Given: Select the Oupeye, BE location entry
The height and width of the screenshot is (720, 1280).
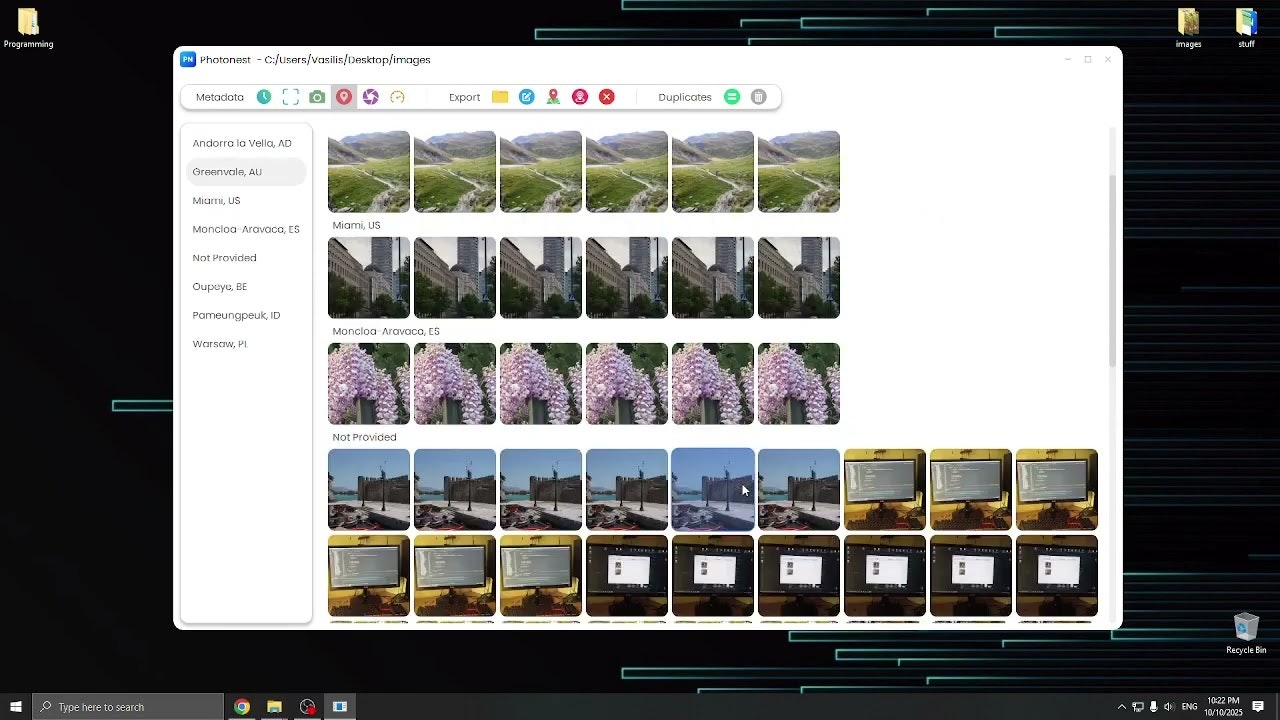Looking at the screenshot, I should [x=219, y=286].
